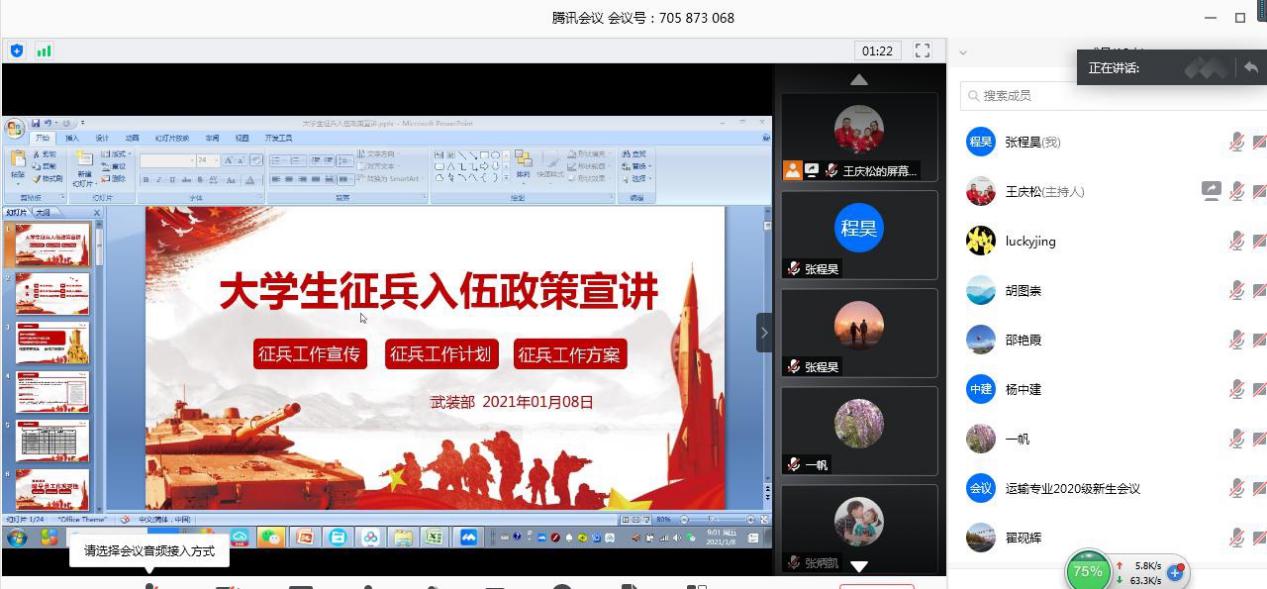Screen dimensions: 1267x589
Task: Click the 征兵工作计划 button on the slide
Action: click(441, 354)
